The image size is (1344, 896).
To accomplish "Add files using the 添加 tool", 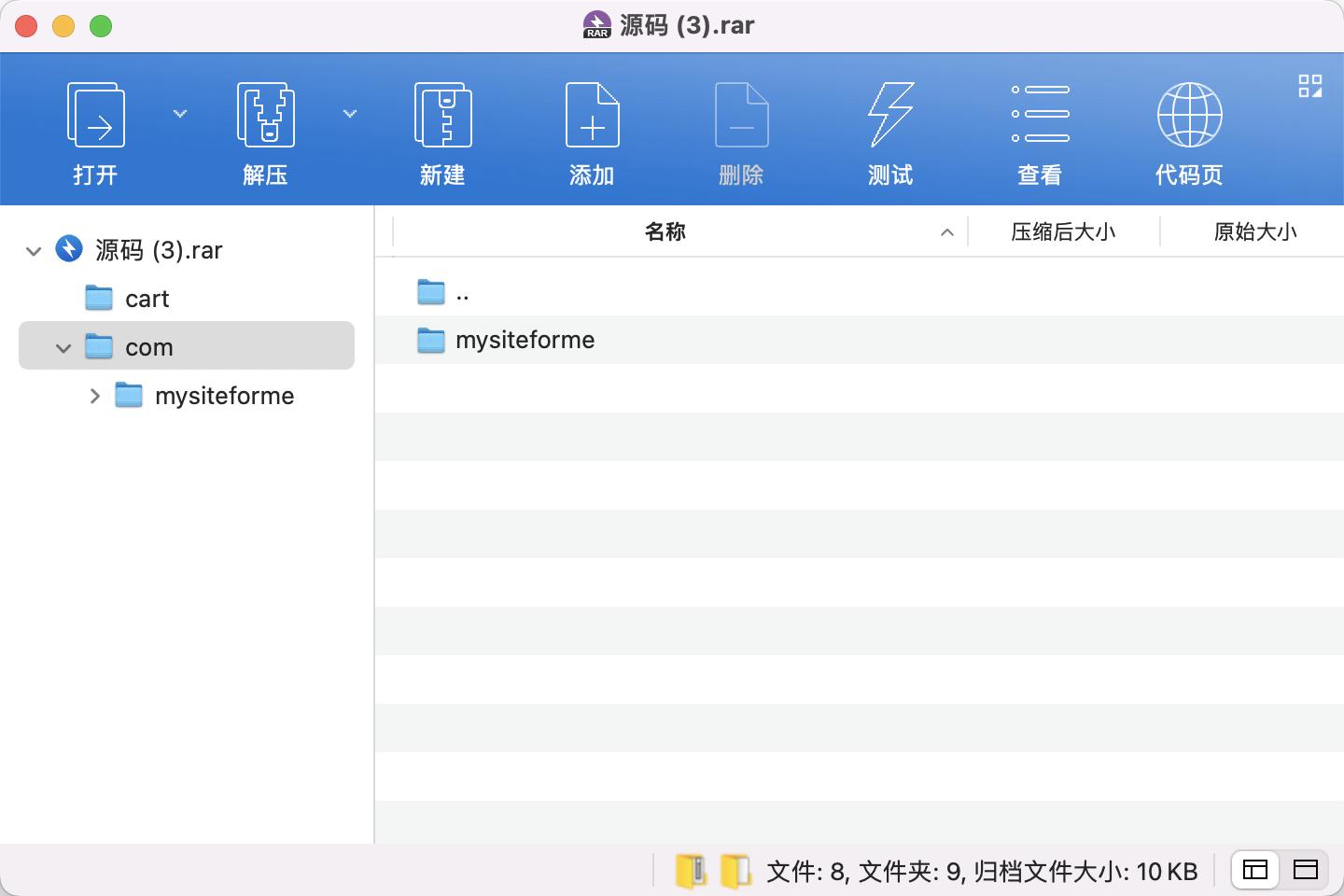I will pyautogui.click(x=592, y=131).
